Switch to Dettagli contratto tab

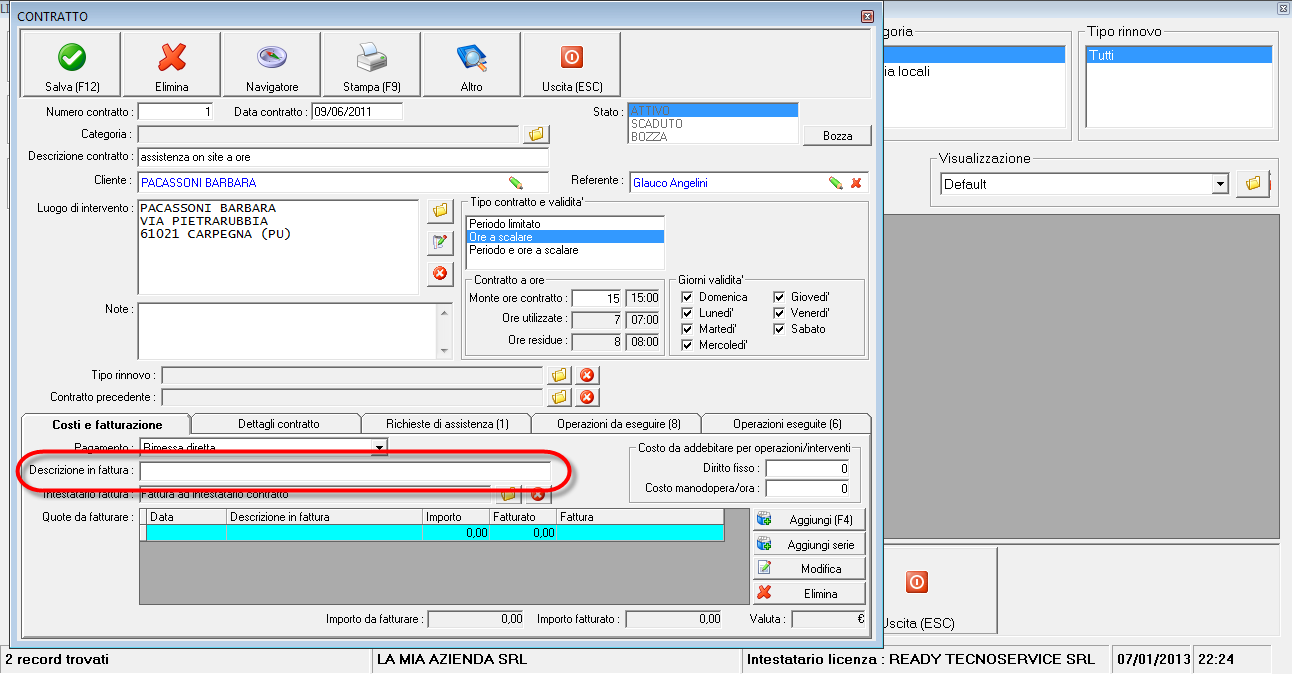coord(278,424)
